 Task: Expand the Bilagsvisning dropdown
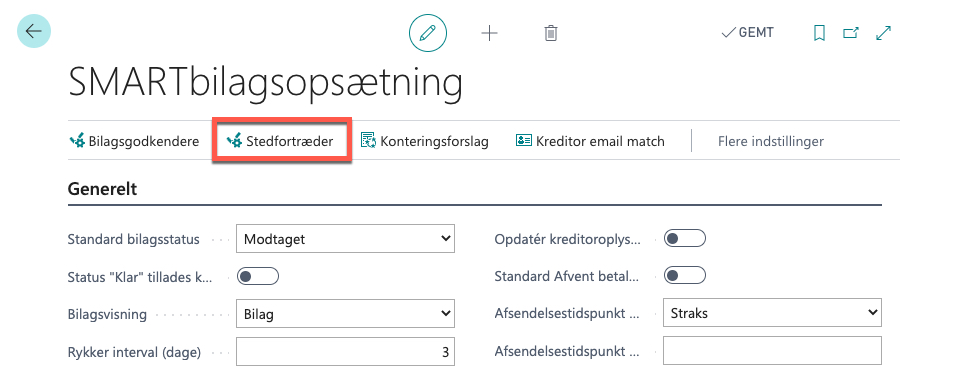[345, 313]
